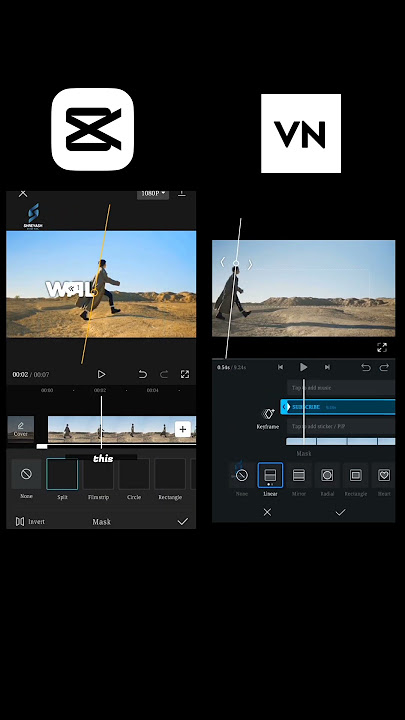Click the VN playhead line
Viewport: 405px width, 720px height.
(x=304, y=411)
